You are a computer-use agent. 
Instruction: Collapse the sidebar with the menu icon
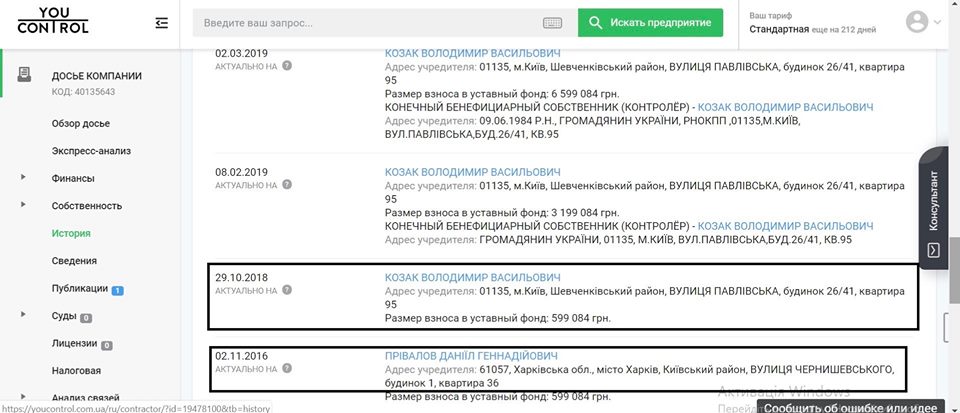pyautogui.click(x=162, y=22)
